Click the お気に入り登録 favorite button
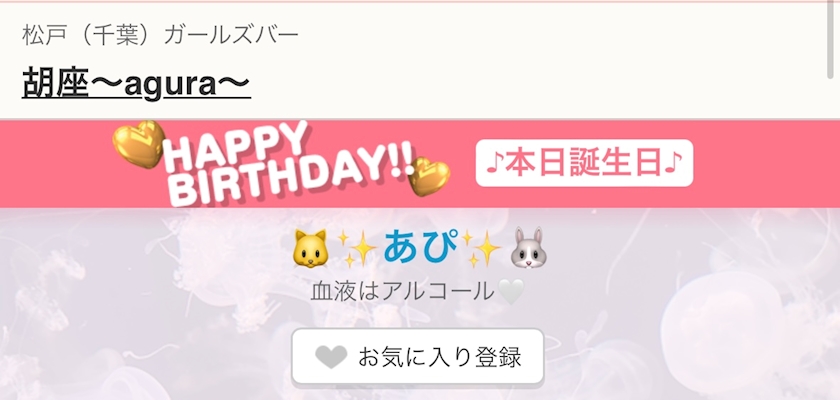 click(418, 356)
